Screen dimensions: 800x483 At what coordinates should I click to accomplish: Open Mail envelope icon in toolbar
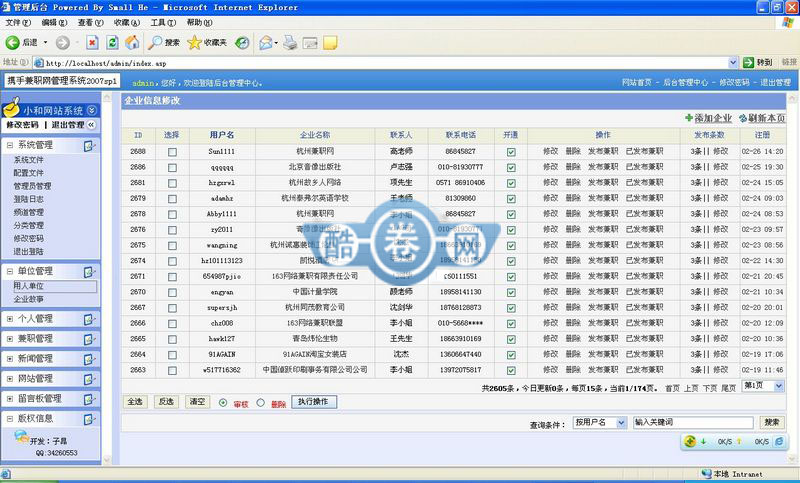[x=265, y=43]
